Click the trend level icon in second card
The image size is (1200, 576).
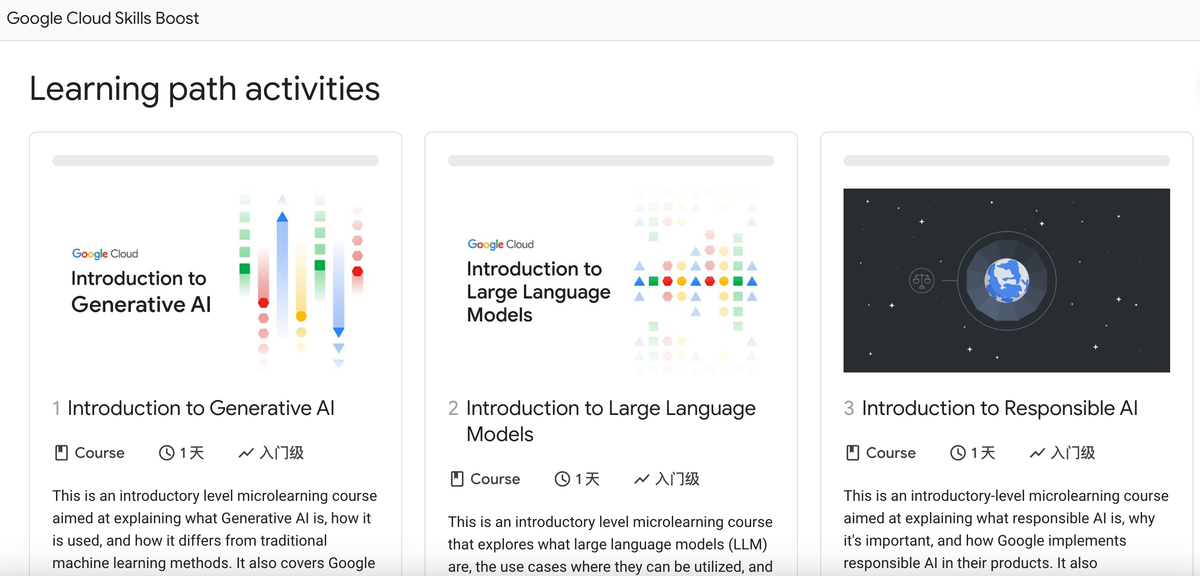coord(642,479)
